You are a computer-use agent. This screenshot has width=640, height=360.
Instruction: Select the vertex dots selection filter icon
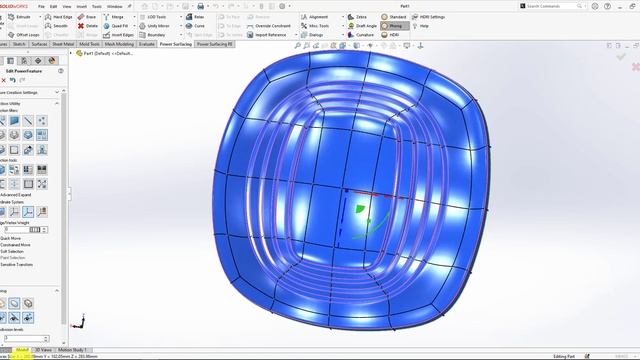[42, 120]
